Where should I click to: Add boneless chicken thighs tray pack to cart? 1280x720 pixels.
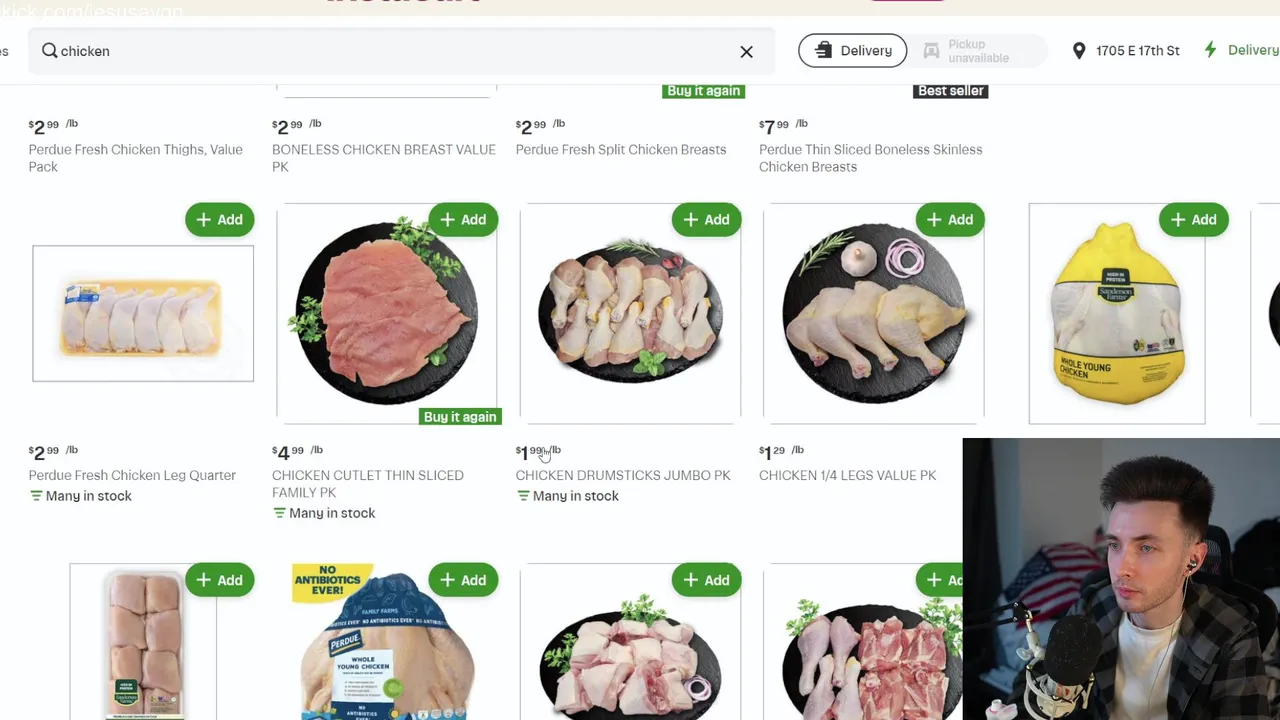tap(219, 580)
